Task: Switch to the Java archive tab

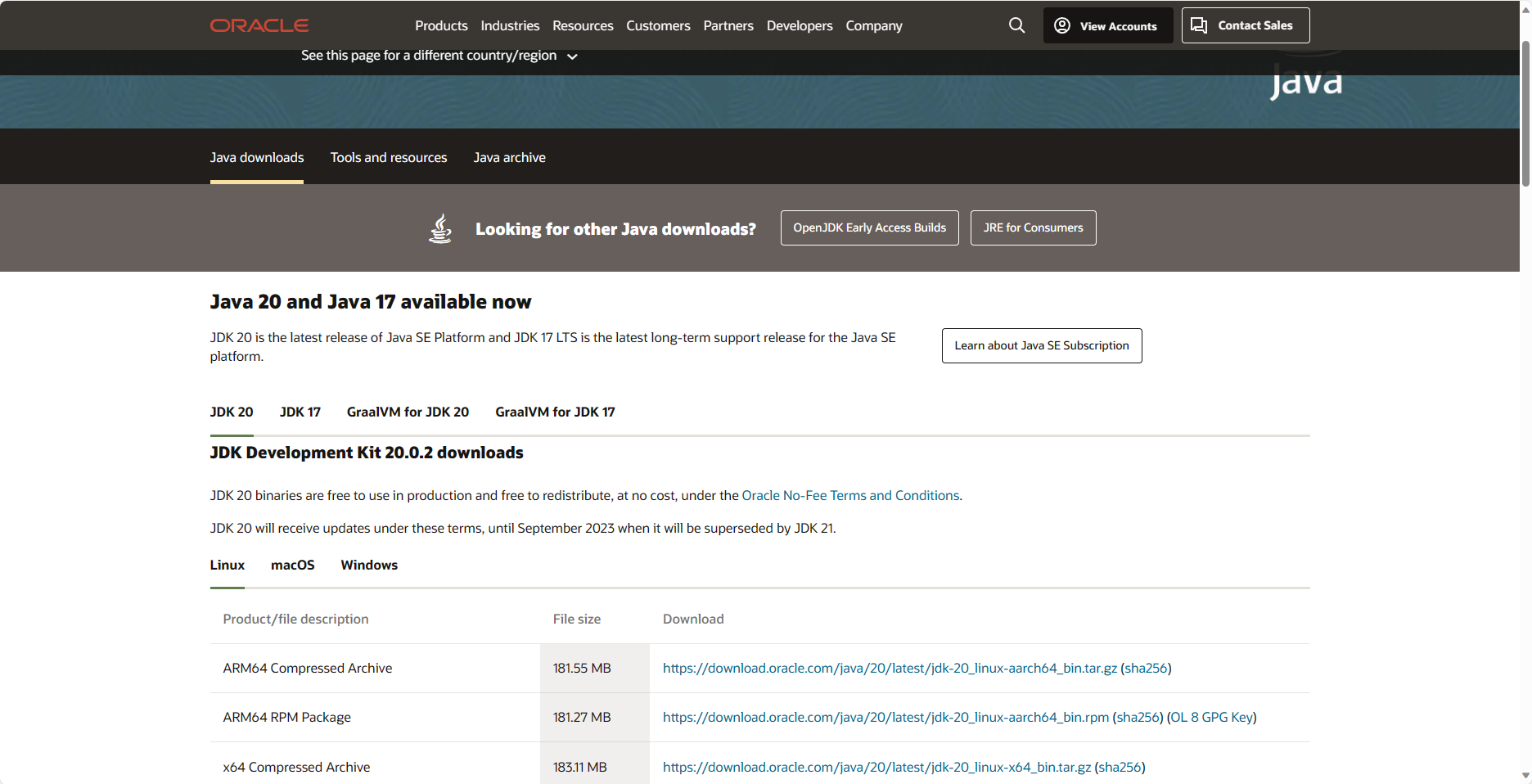Action: tap(509, 157)
